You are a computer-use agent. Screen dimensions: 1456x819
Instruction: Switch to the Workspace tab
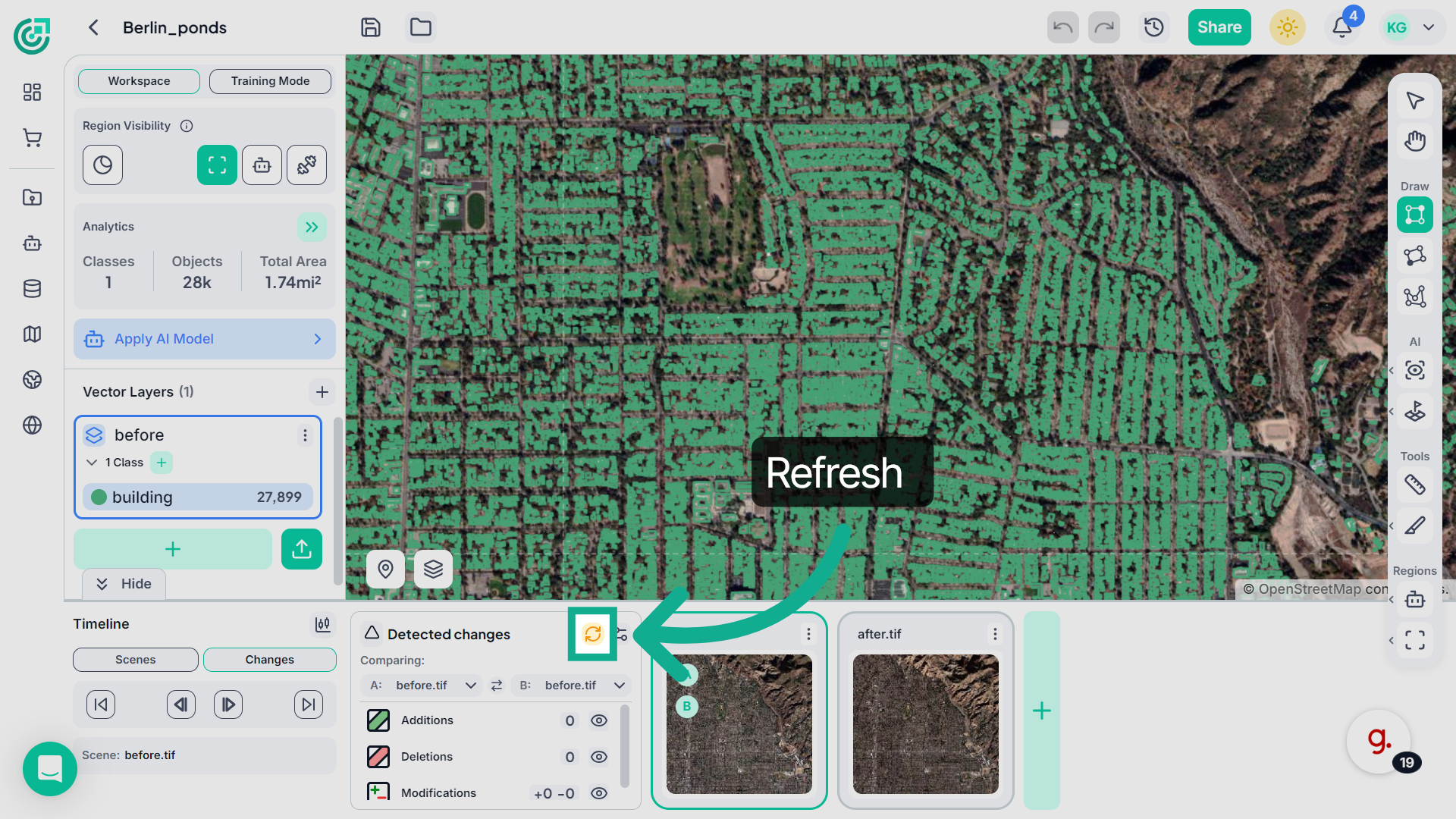click(x=139, y=81)
